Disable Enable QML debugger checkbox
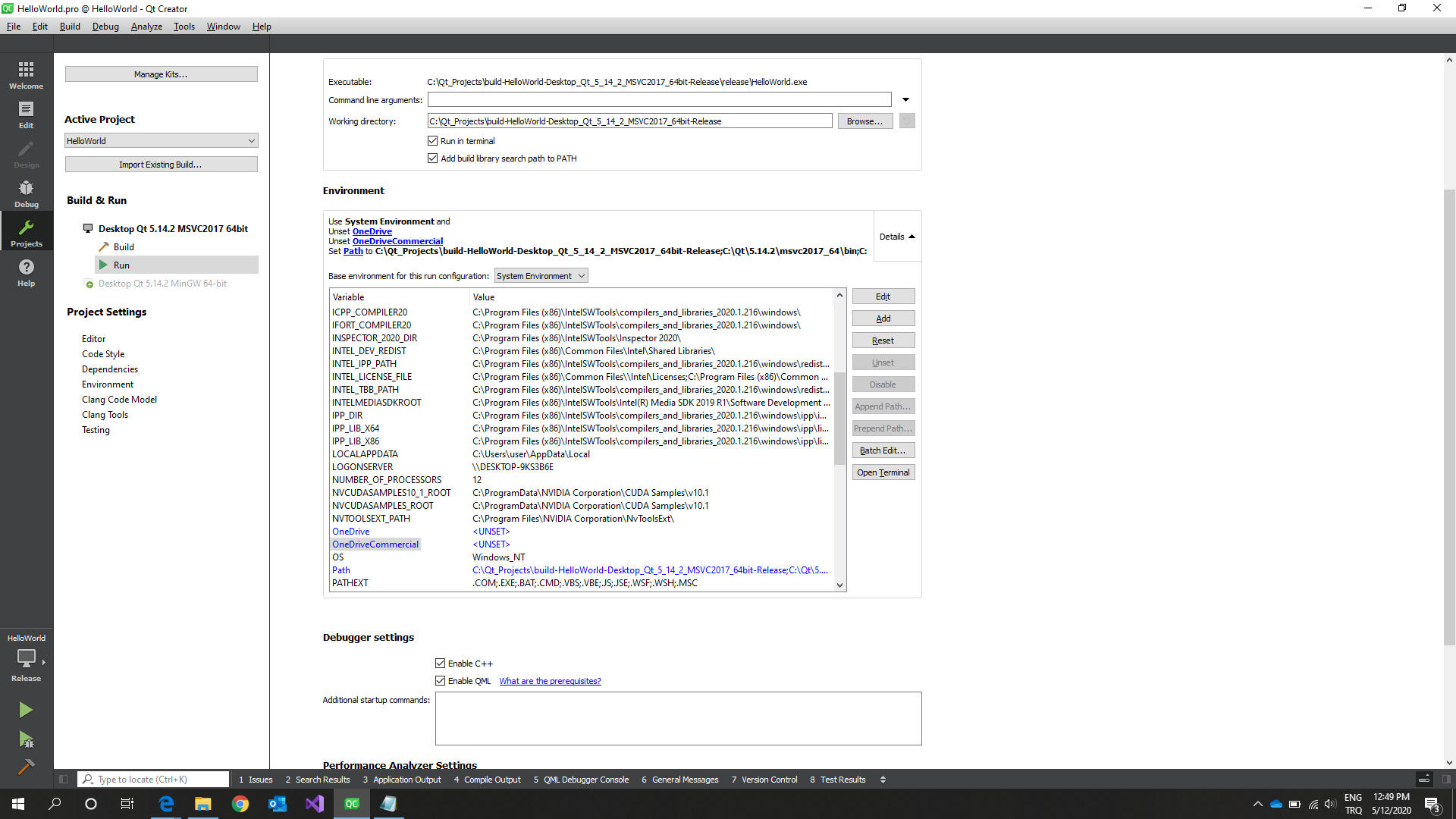 [441, 681]
